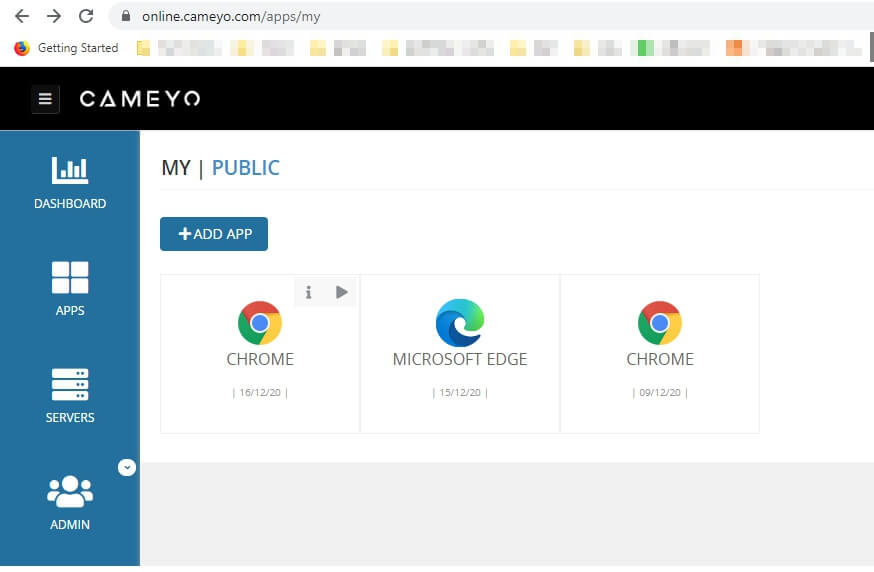Click the 16/12/20 date text
This screenshot has width=874, height=572.
click(260, 392)
